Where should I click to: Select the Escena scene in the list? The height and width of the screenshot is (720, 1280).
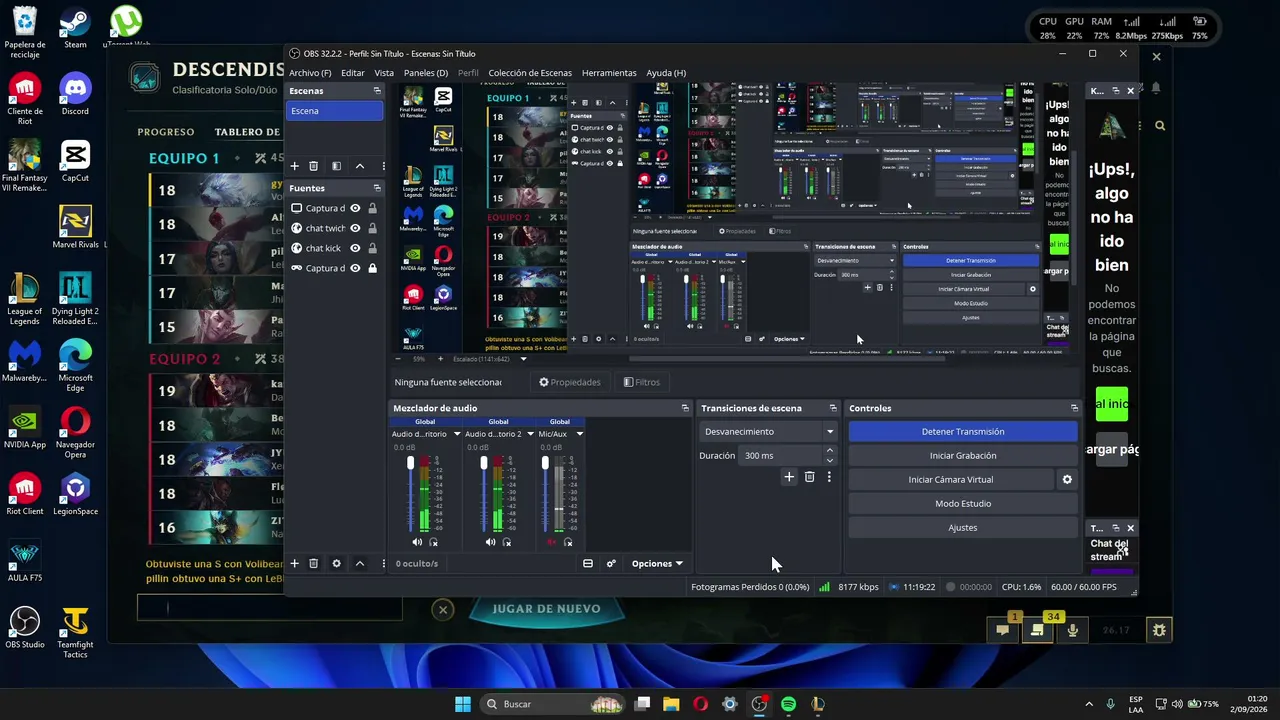pyautogui.click(x=335, y=111)
